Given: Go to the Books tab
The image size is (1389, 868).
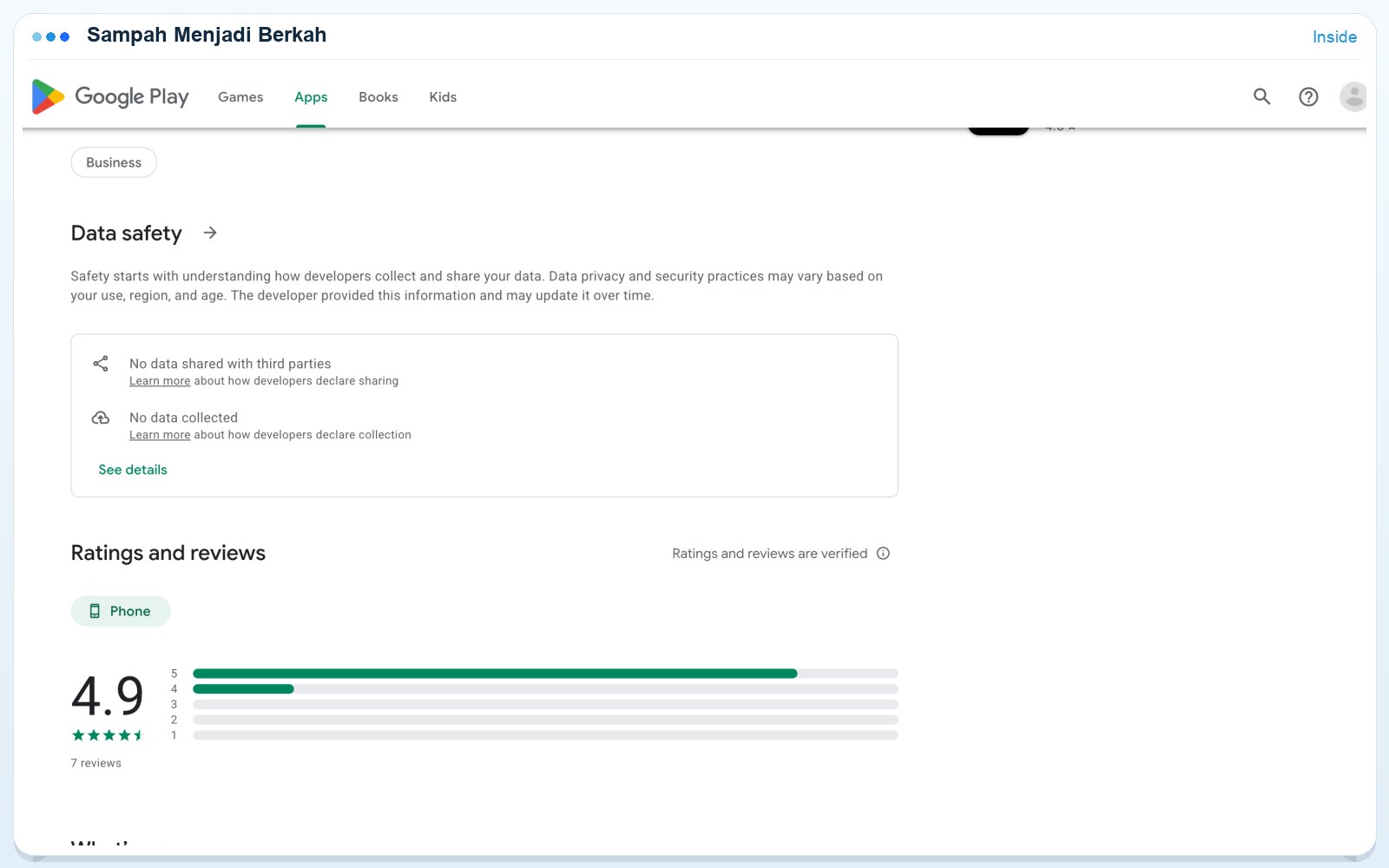Looking at the screenshot, I should point(379,97).
